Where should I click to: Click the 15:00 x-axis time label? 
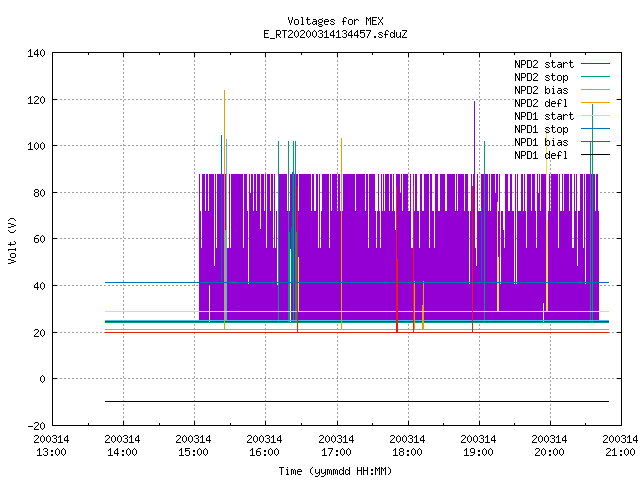[x=193, y=452]
